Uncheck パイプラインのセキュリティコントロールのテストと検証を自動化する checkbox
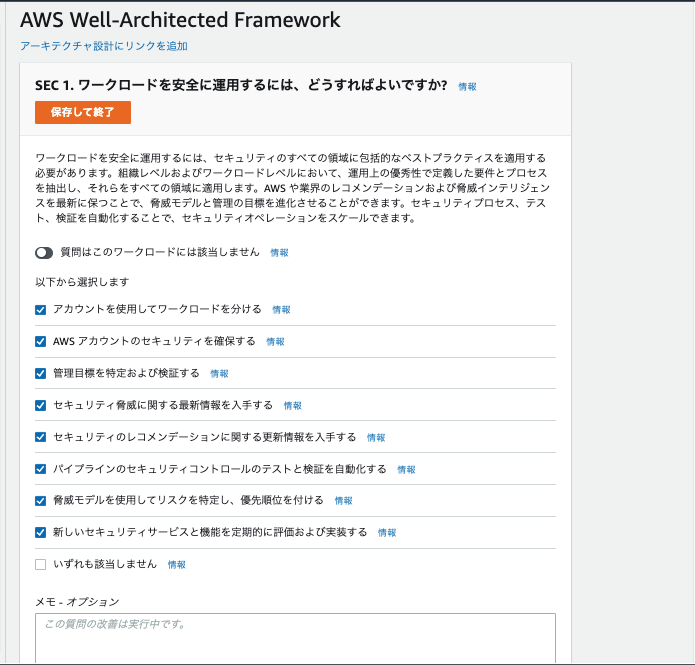The image size is (695, 665). tap(40, 469)
